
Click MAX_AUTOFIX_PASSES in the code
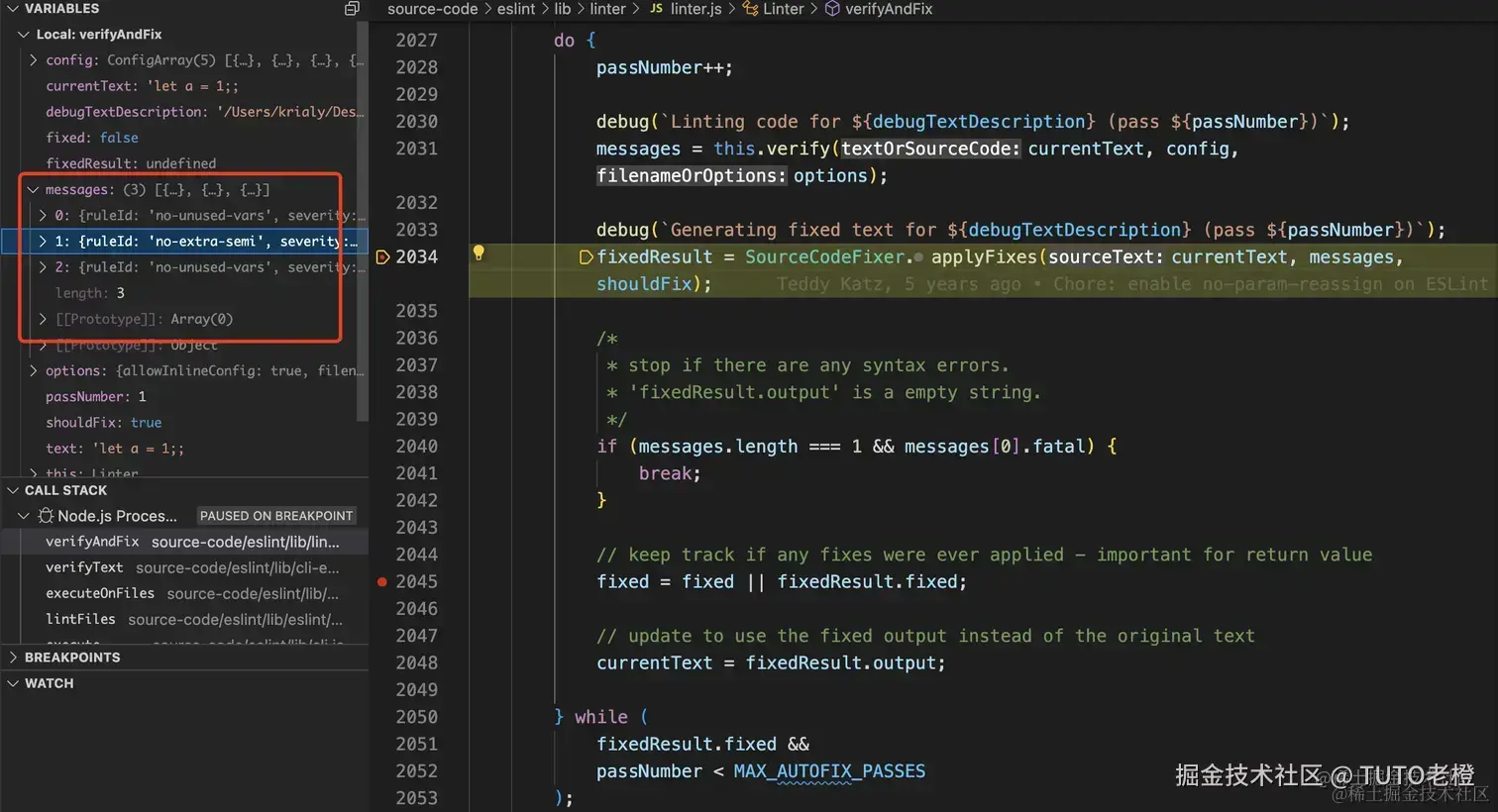tap(829, 771)
